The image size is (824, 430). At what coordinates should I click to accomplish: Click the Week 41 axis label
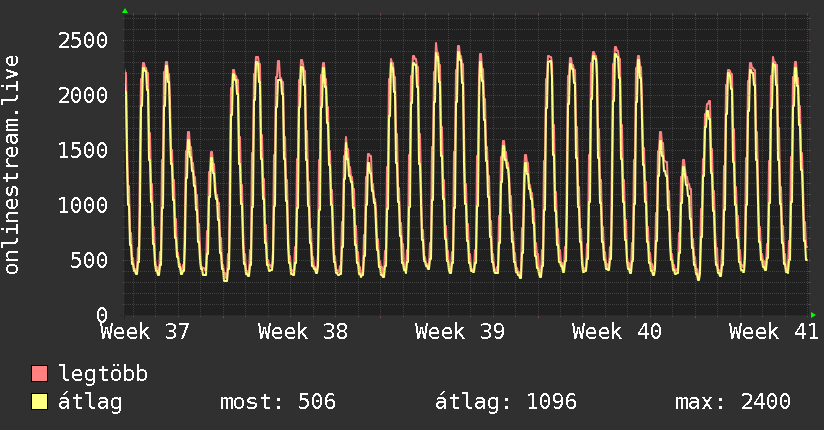[774, 332]
